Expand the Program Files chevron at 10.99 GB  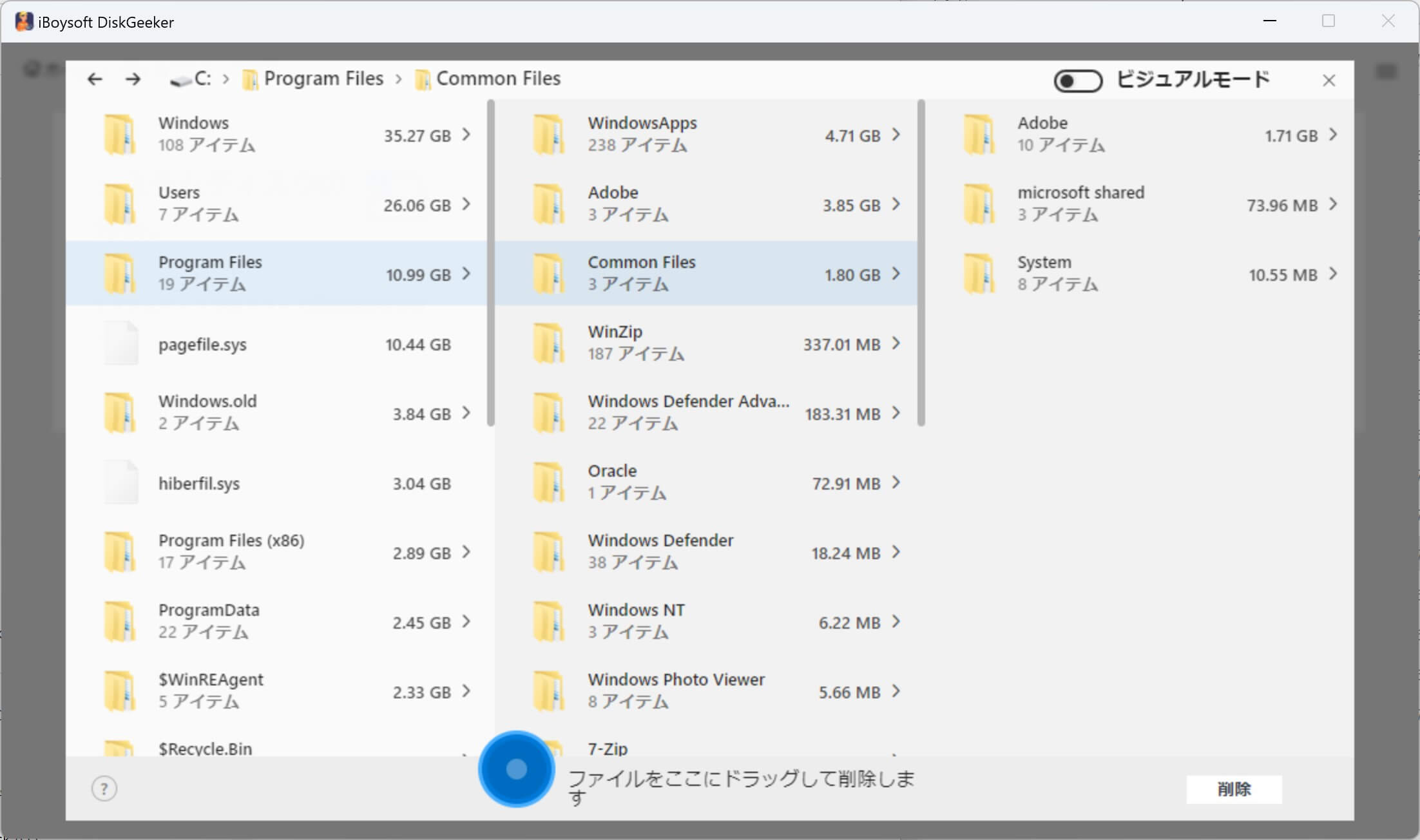[x=466, y=274]
